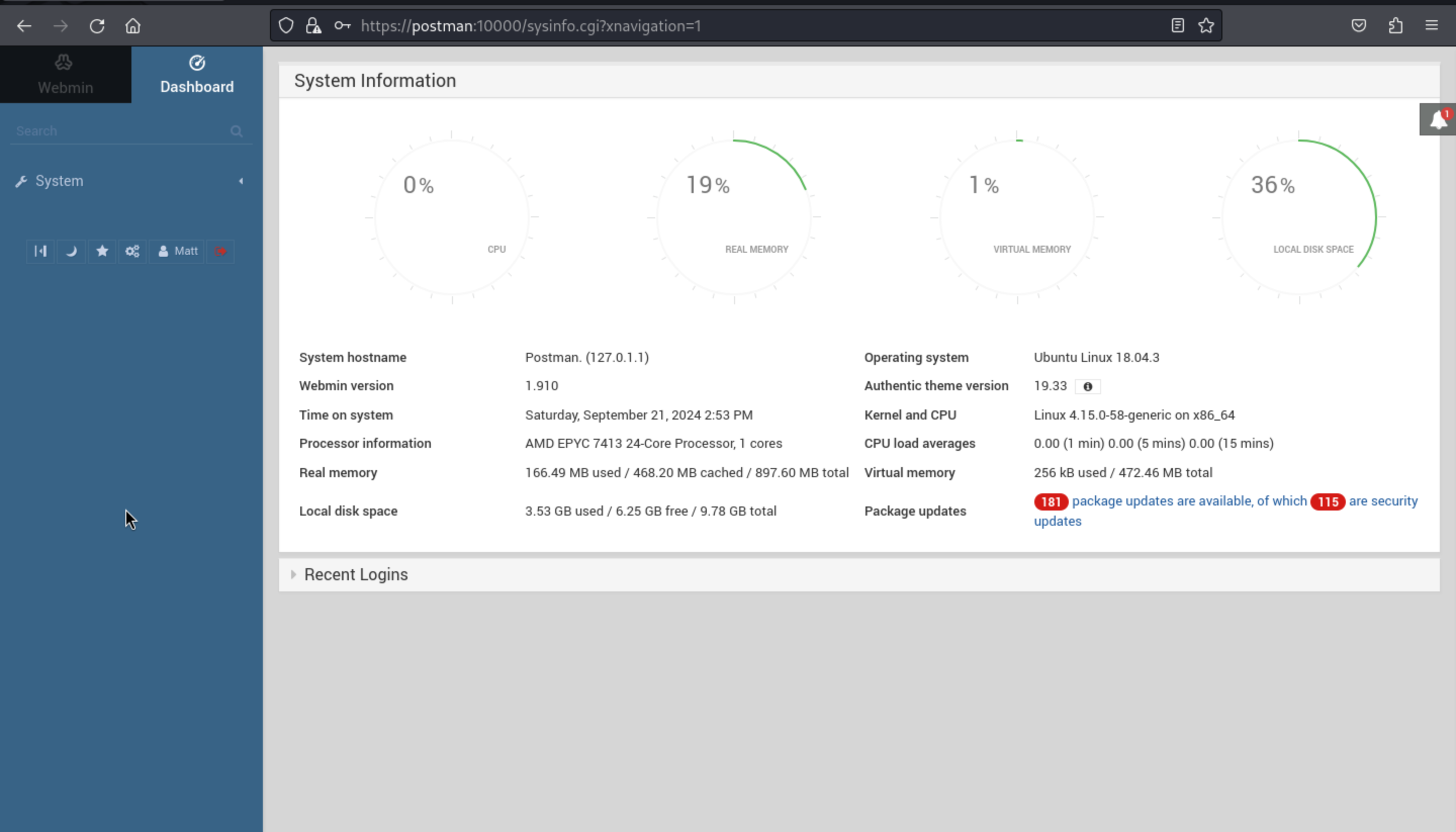Reload the page with browser refresh
1456x832 pixels.
(x=97, y=26)
